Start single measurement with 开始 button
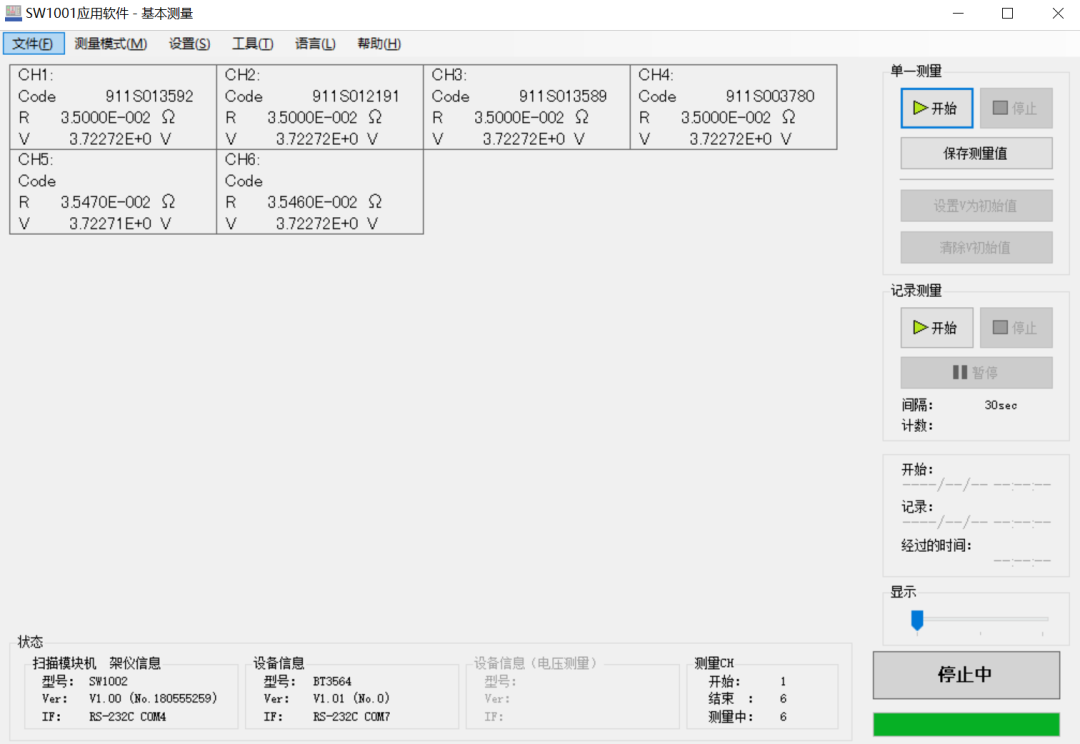1080x744 pixels. (x=936, y=108)
